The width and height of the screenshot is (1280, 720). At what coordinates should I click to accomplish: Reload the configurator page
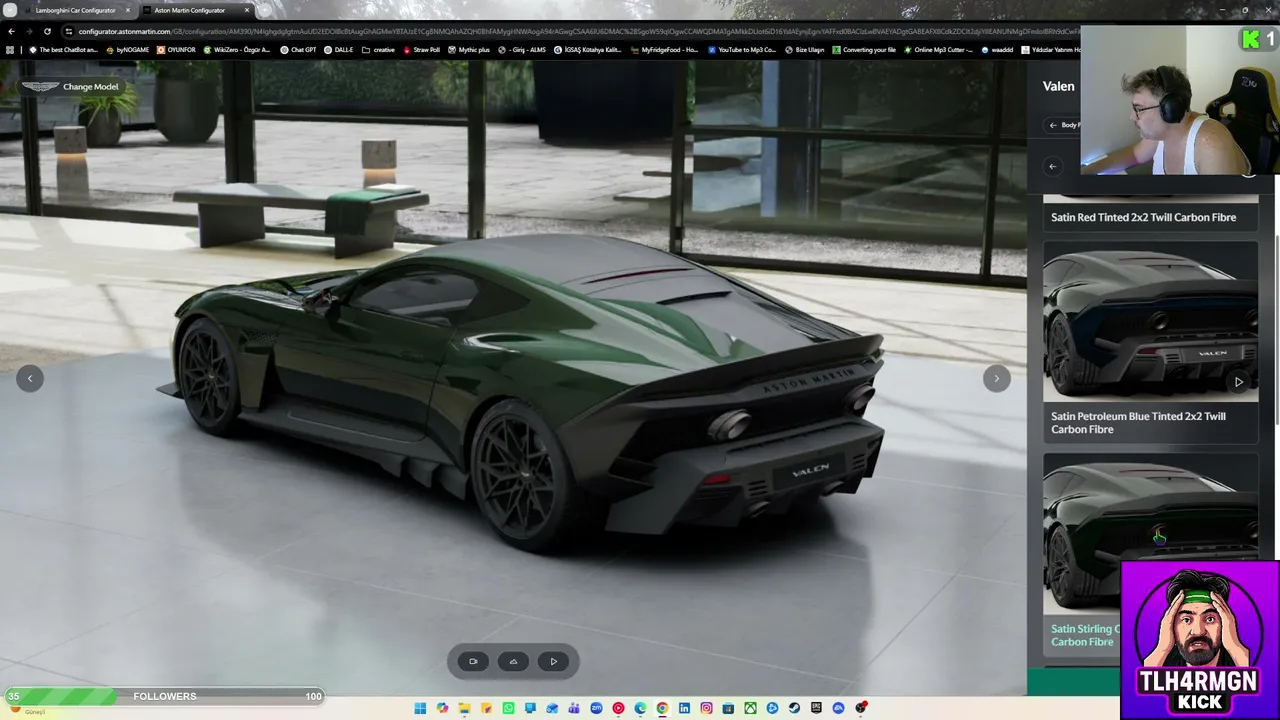(47, 31)
